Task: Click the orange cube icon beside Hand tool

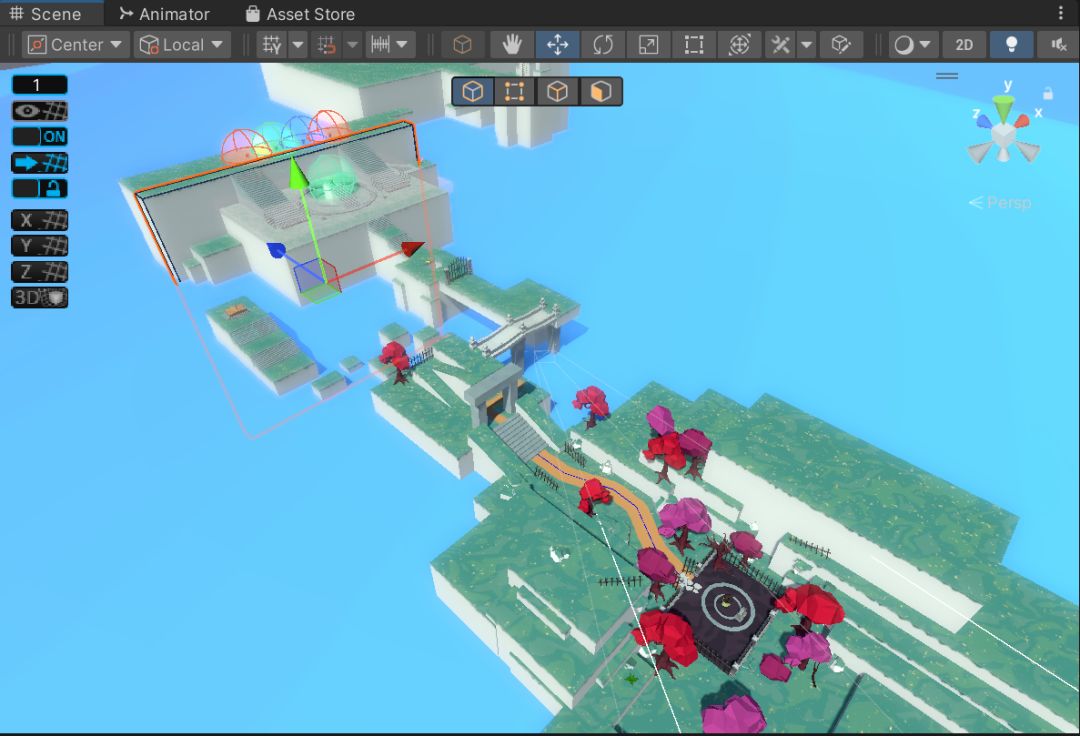Action: (462, 45)
